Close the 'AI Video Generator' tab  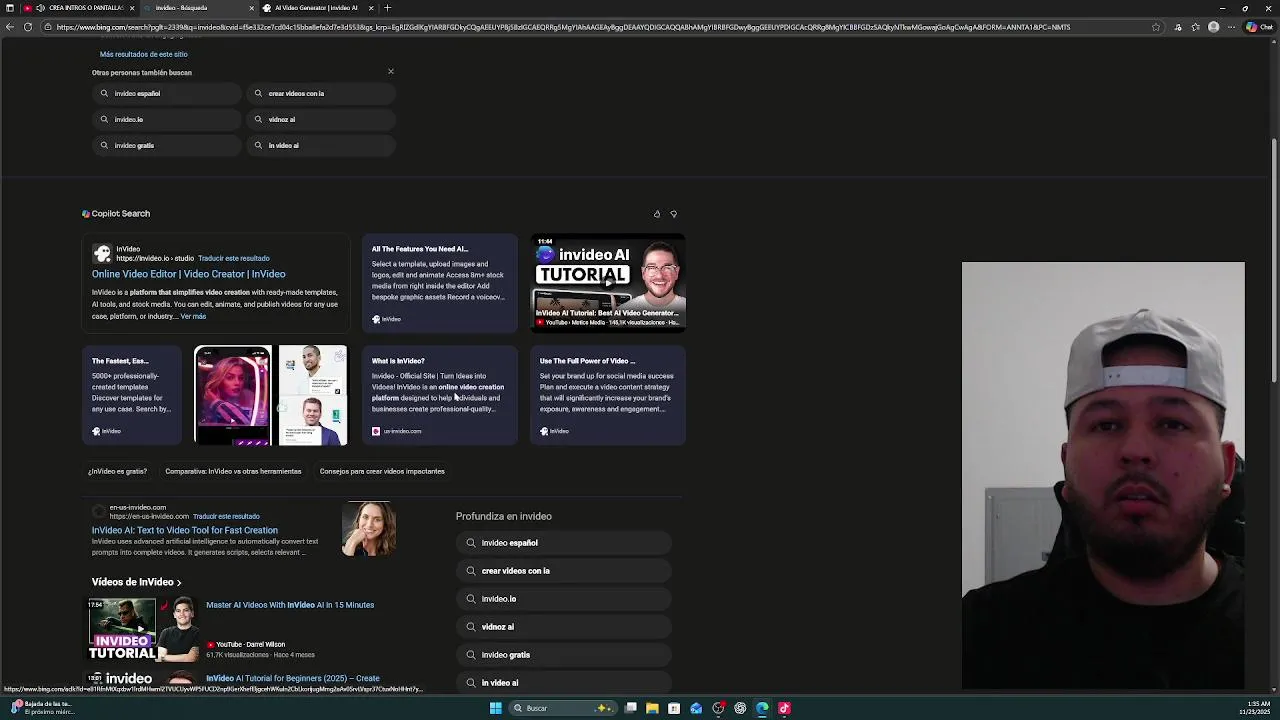click(371, 8)
